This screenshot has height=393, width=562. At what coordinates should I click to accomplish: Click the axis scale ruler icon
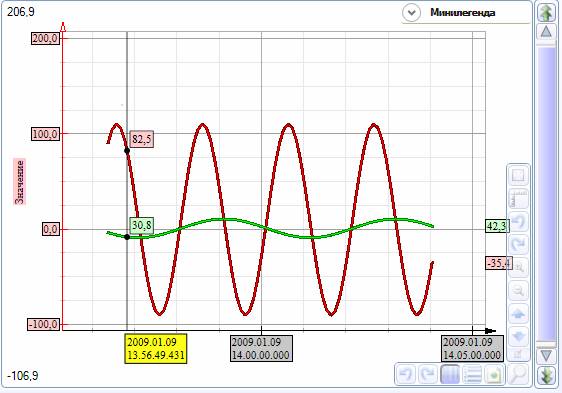coord(518,199)
